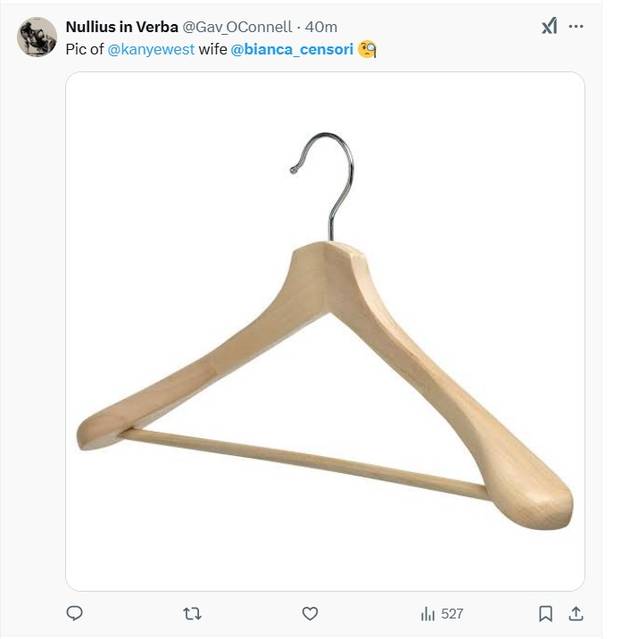
Task: Bookmark this tweet
Action: click(546, 613)
